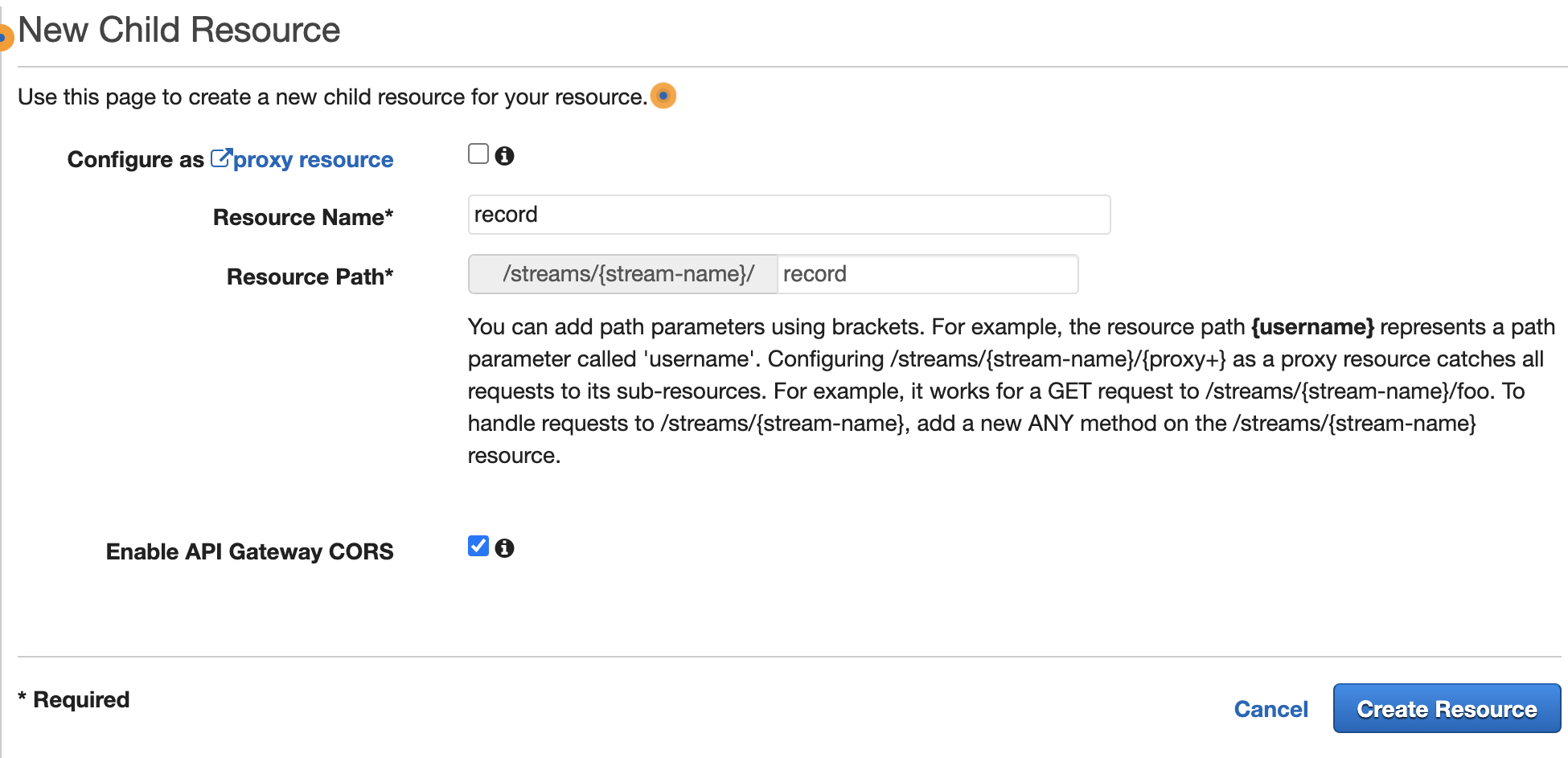Image resolution: width=1568 pixels, height=758 pixels.
Task: Open the proxy resource documentation link
Action: tap(313, 159)
